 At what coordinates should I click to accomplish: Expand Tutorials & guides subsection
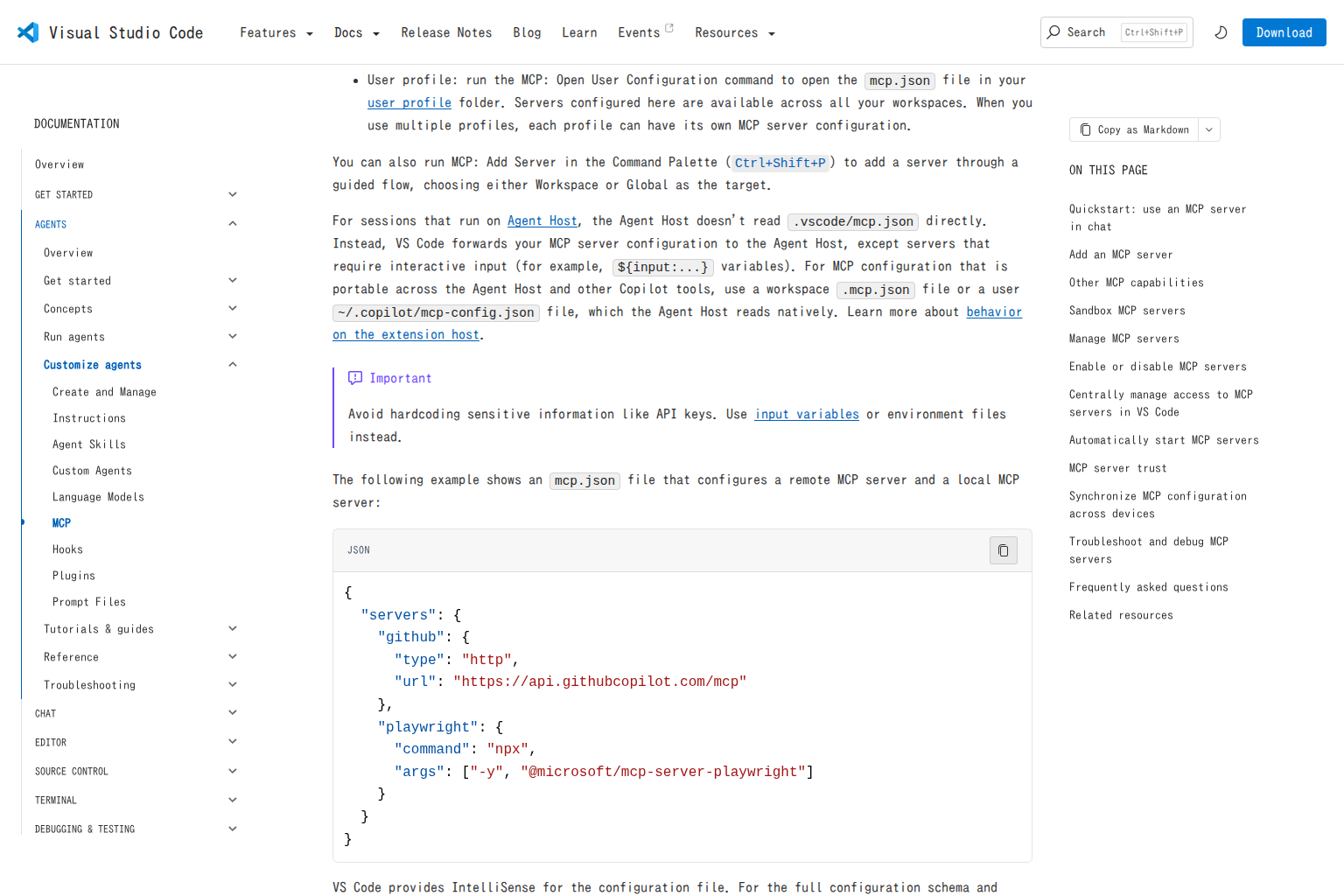pos(233,628)
